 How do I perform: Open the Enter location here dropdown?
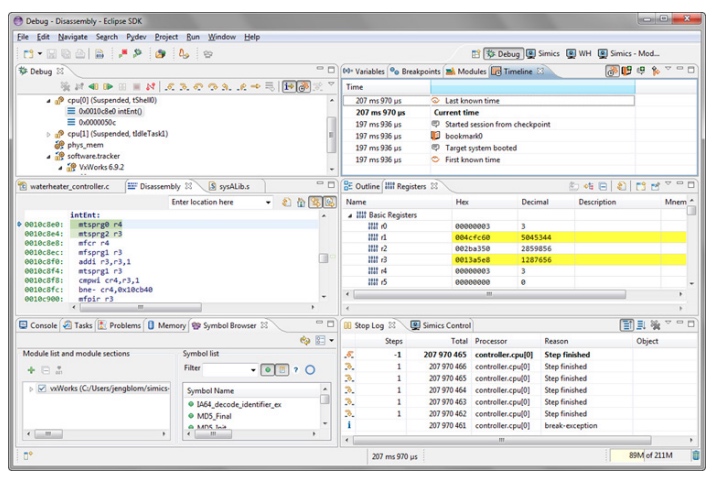[x=268, y=202]
